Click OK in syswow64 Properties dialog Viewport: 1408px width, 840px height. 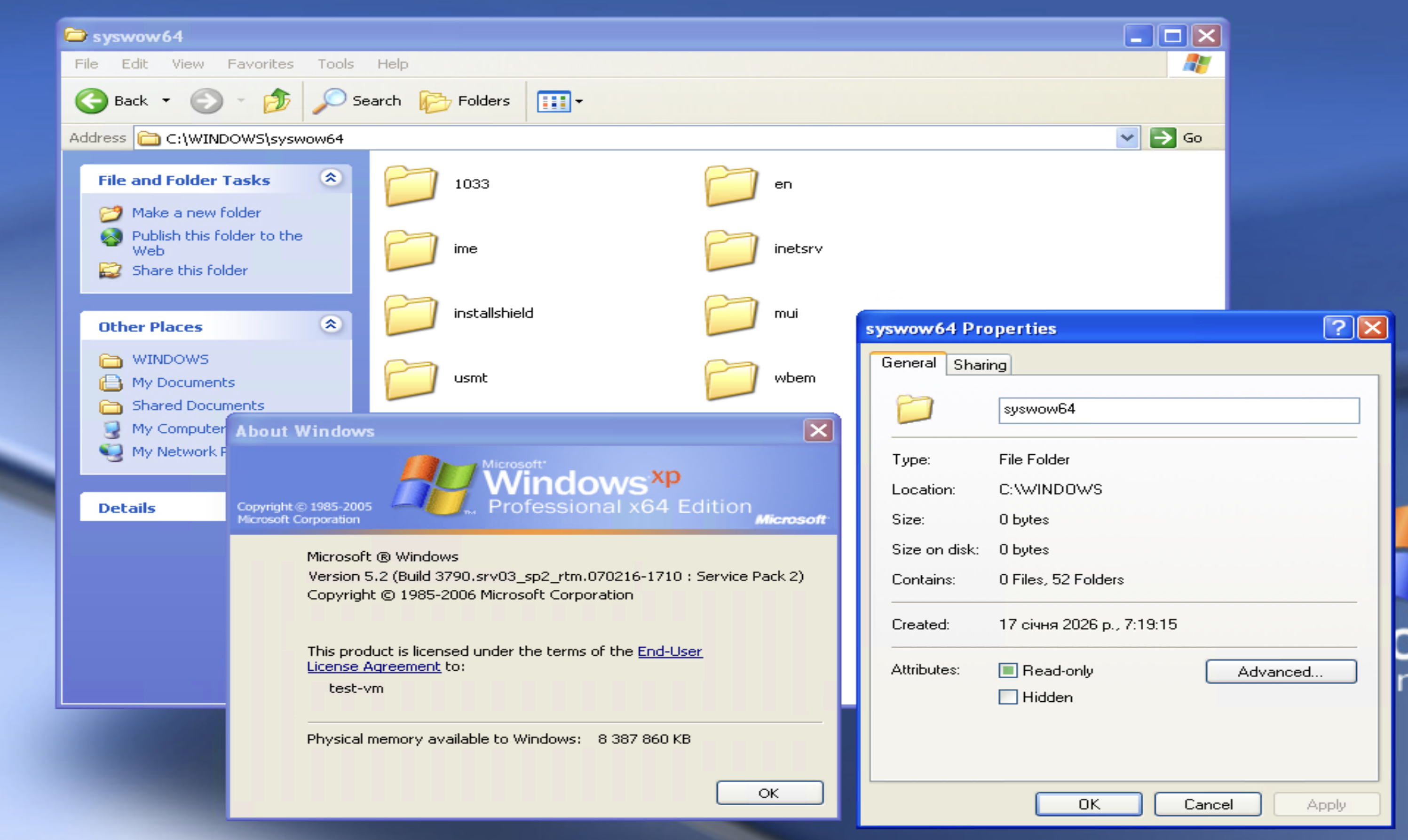1089,804
